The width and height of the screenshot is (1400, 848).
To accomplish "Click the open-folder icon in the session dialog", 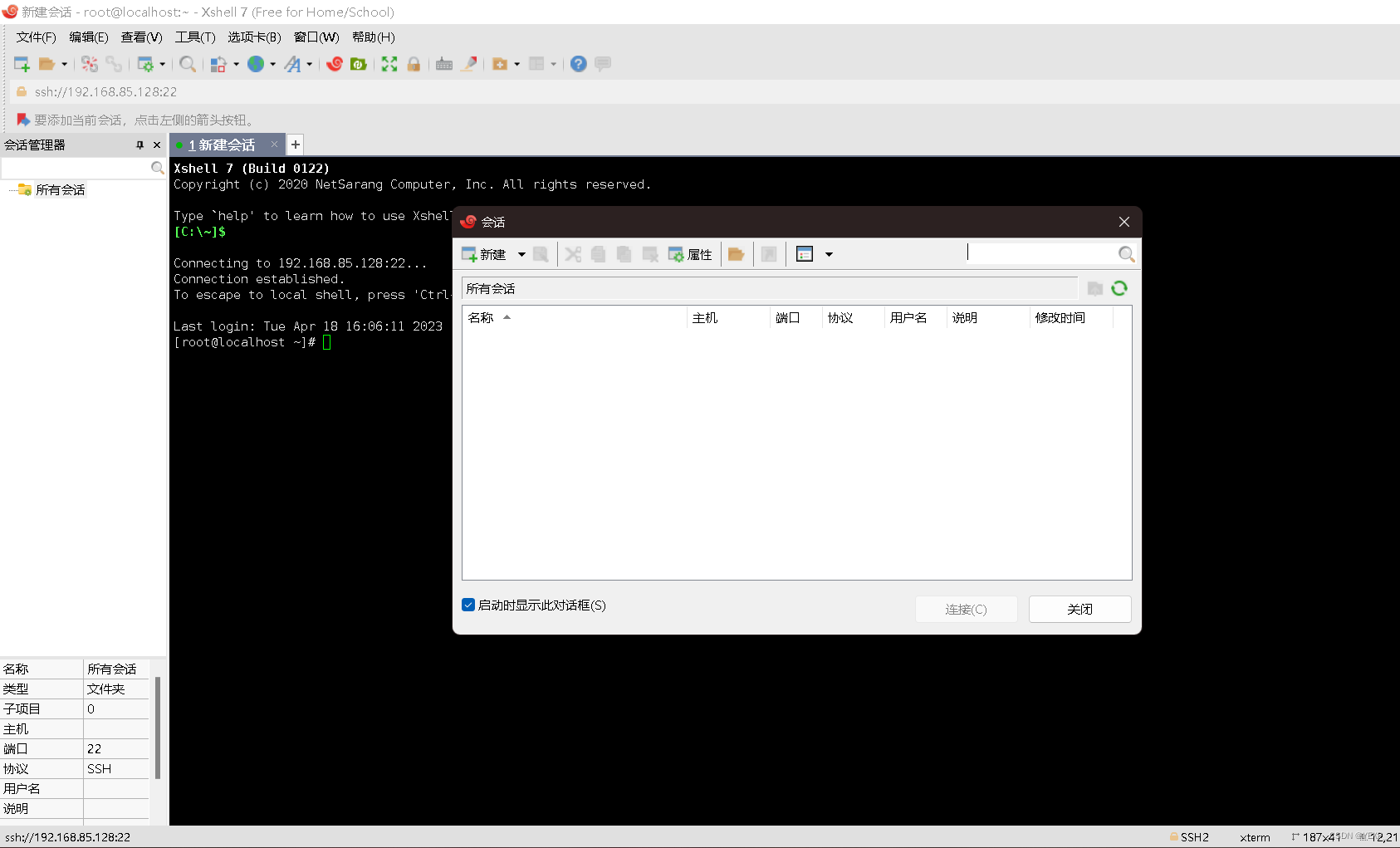I will (x=736, y=254).
